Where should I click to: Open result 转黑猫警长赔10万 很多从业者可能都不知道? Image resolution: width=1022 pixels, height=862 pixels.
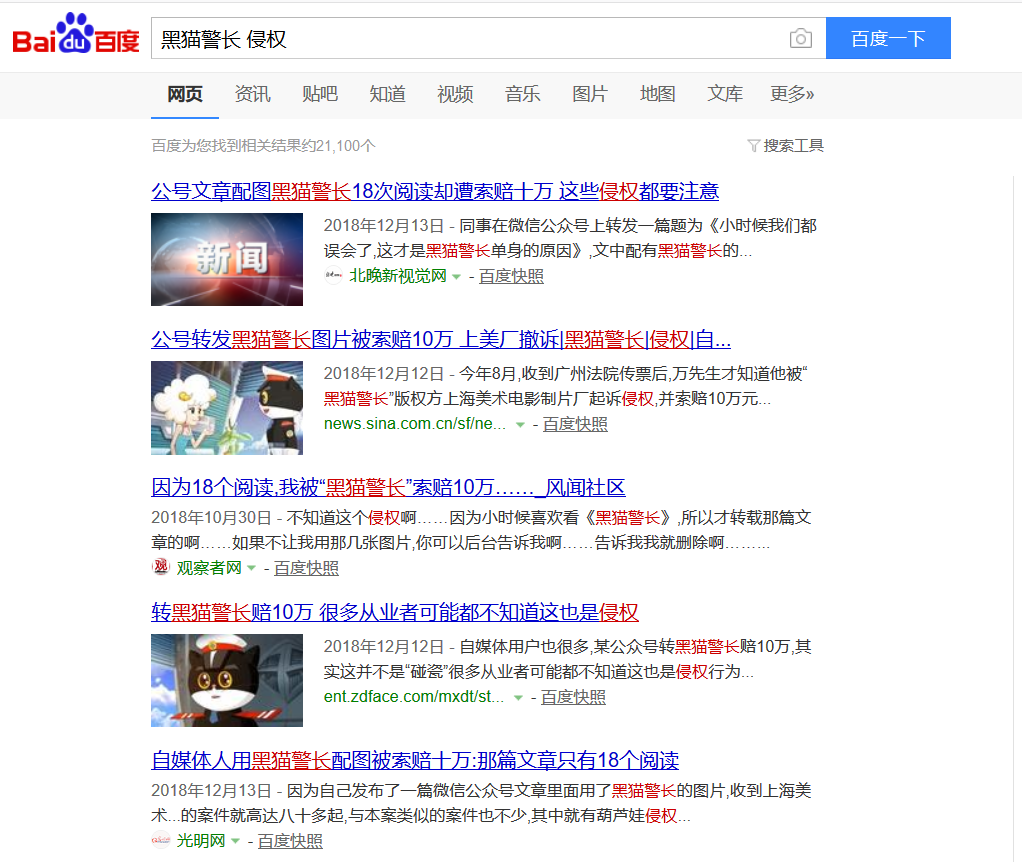[395, 612]
